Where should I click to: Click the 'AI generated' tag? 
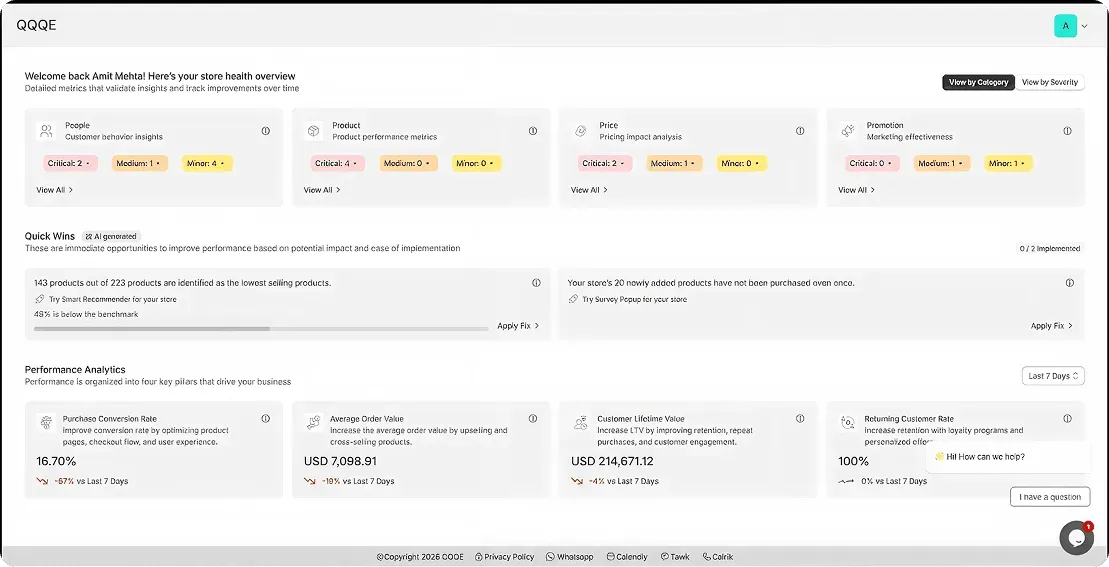tap(112, 237)
